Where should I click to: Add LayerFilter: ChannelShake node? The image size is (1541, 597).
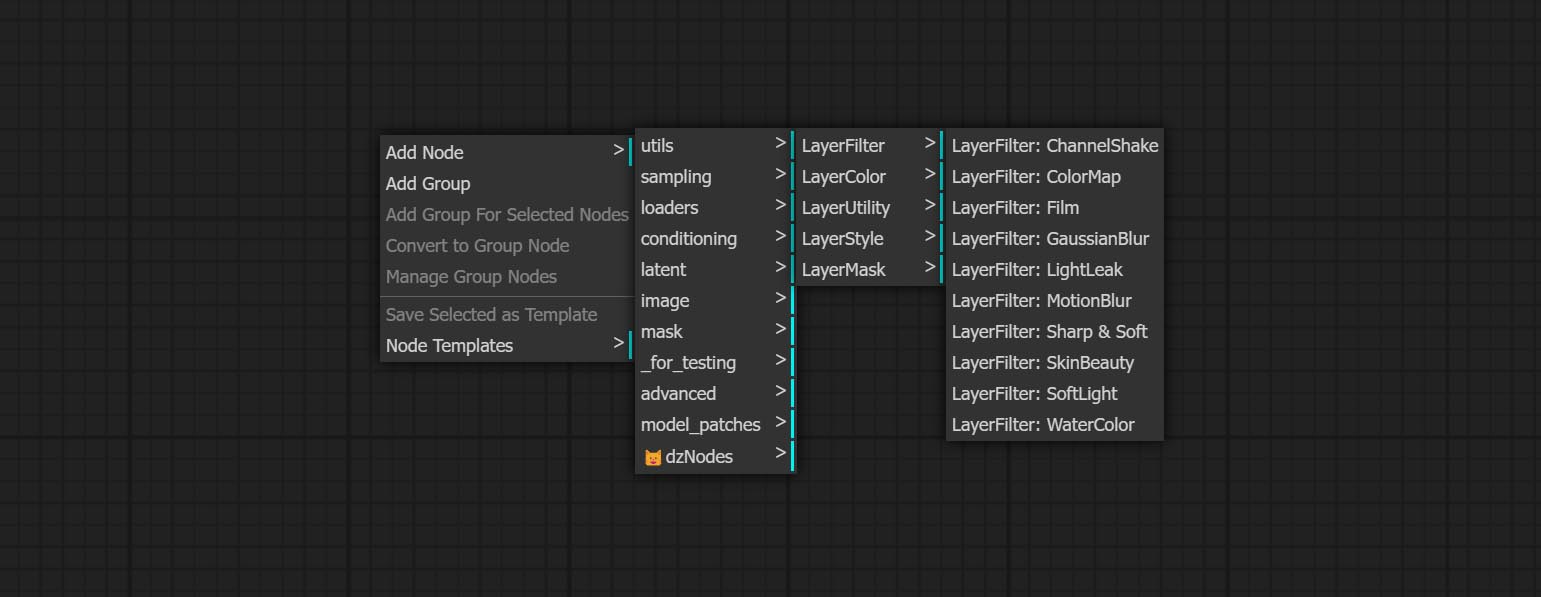point(1054,146)
